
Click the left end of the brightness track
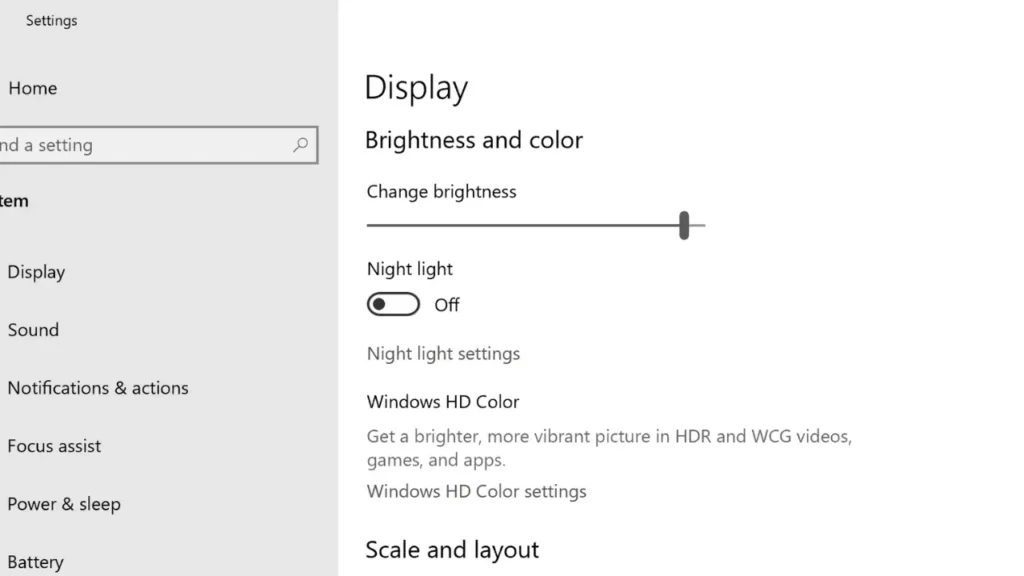(x=372, y=225)
